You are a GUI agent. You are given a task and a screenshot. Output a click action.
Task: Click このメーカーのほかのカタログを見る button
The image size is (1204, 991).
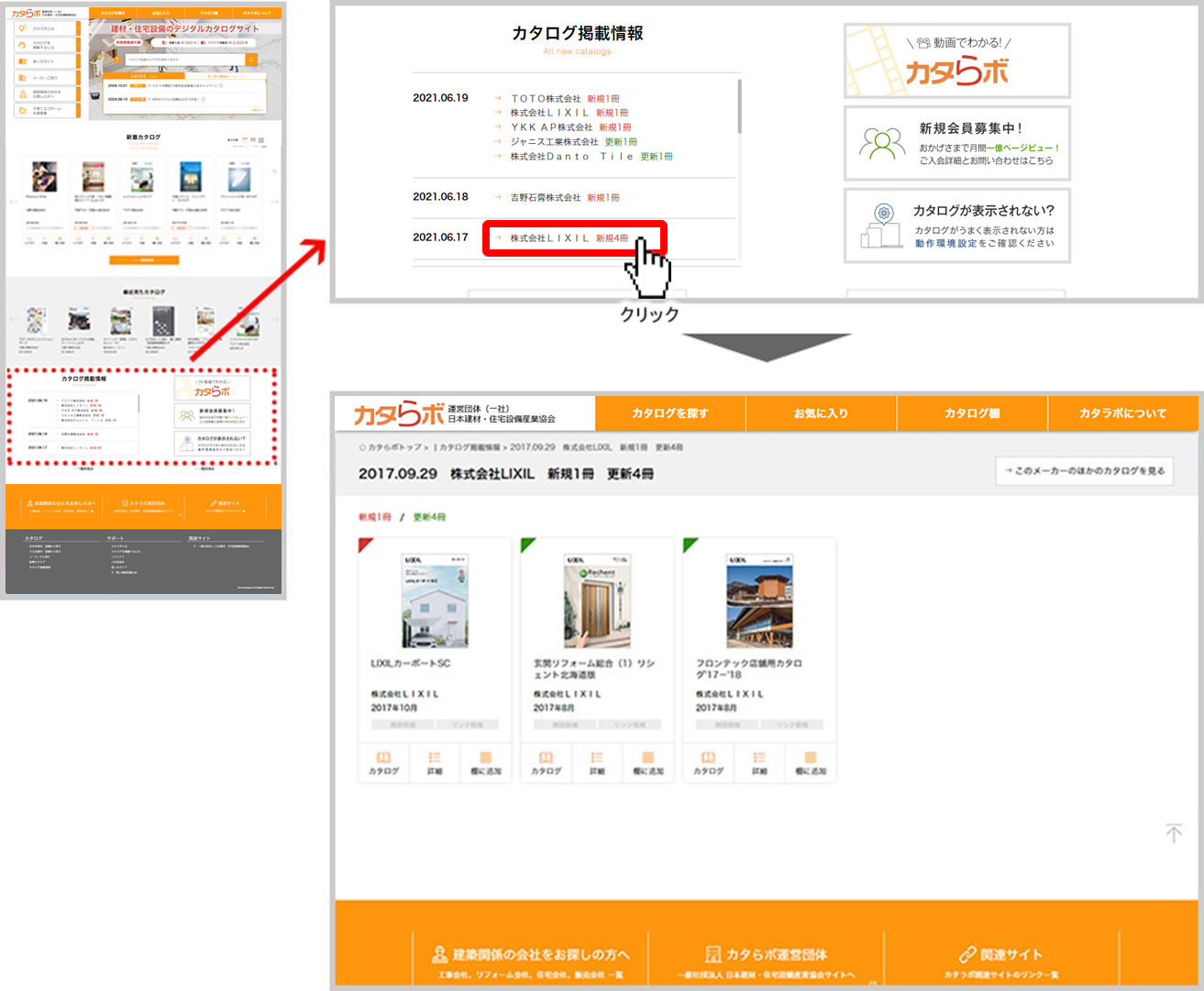[1084, 470]
